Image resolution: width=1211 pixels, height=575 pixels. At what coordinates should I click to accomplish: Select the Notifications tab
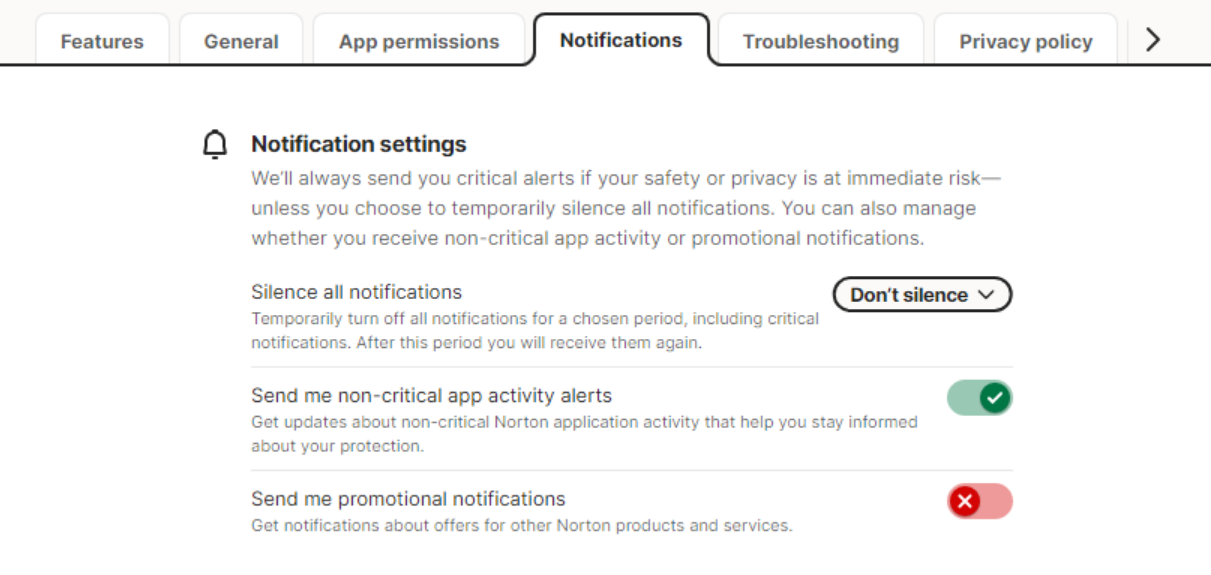[621, 41]
